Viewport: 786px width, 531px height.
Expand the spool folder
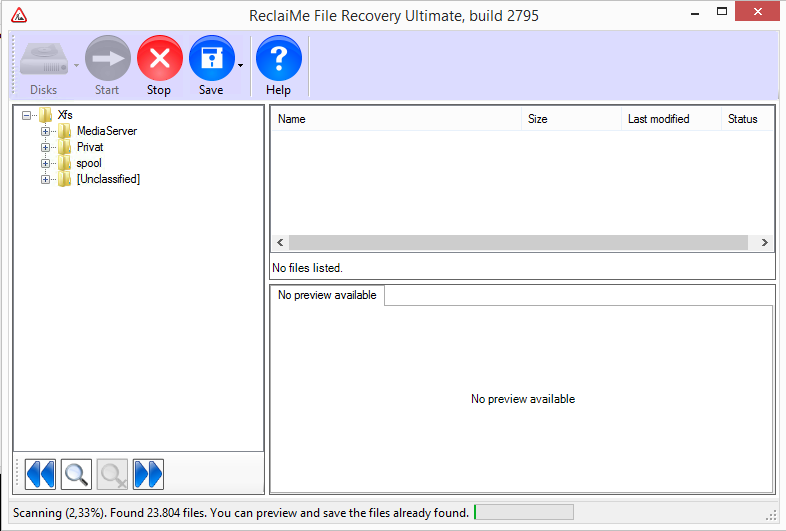coord(45,163)
